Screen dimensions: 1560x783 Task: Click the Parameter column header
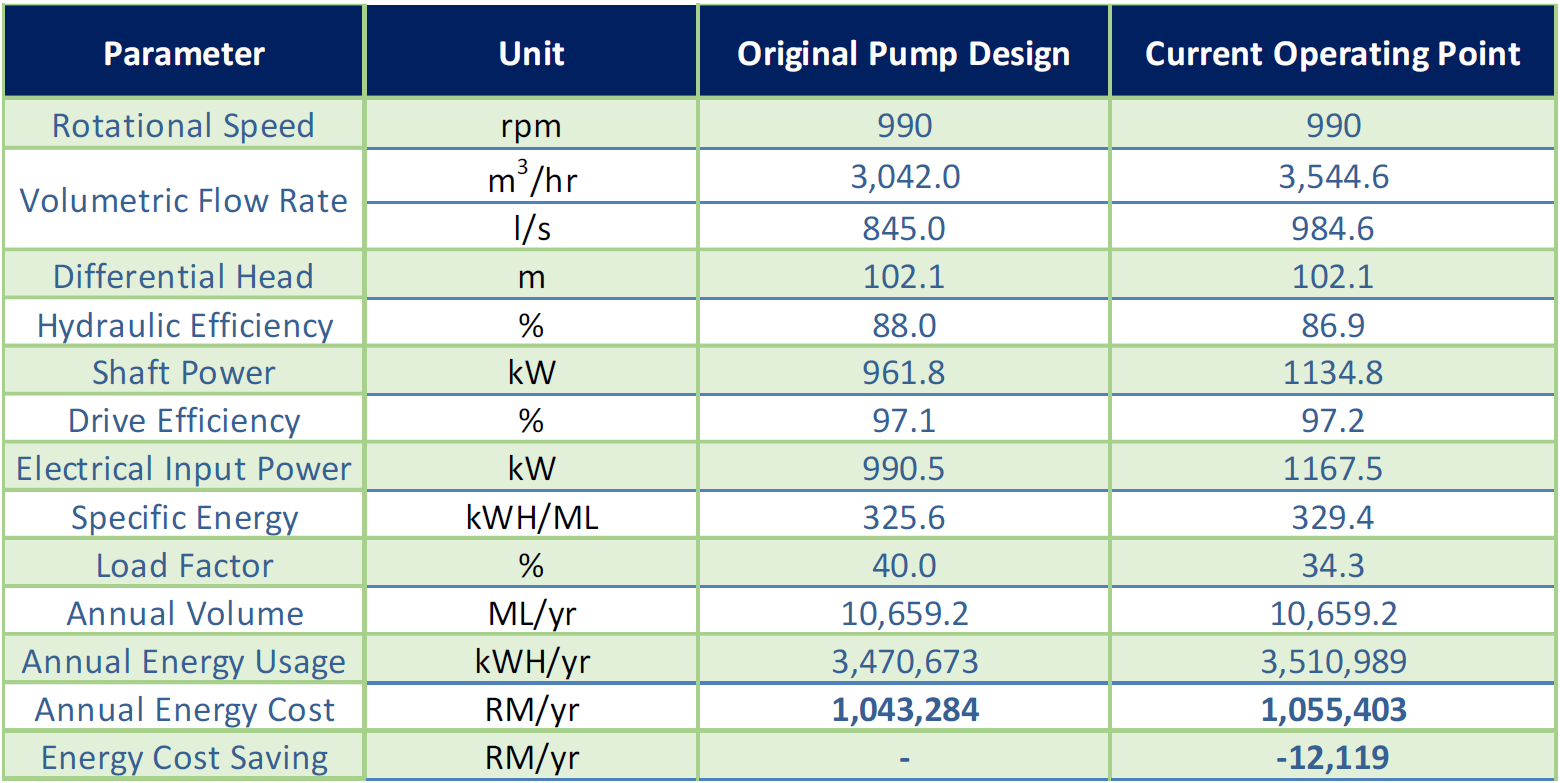pyautogui.click(x=184, y=53)
